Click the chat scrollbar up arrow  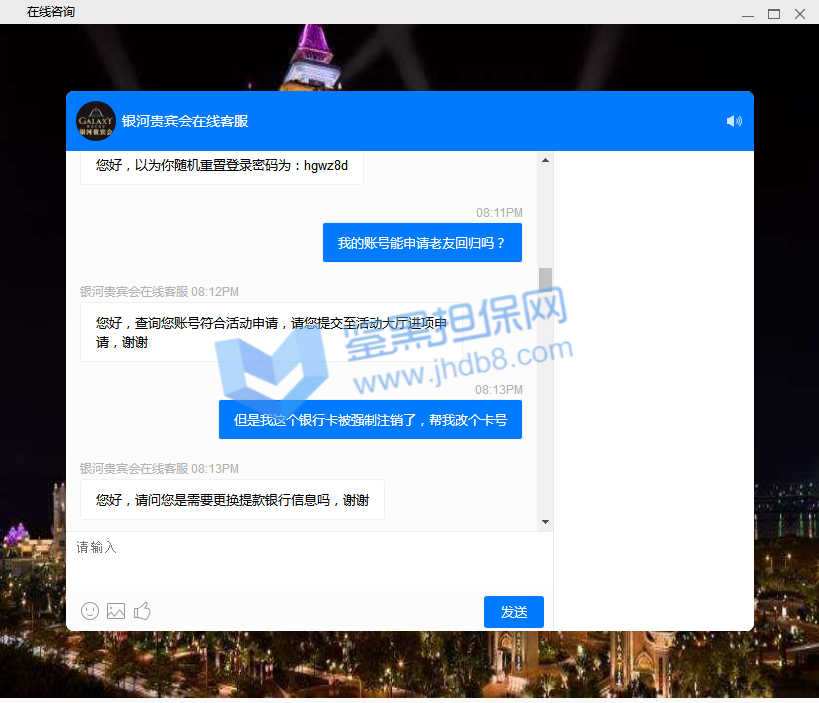pyautogui.click(x=545, y=160)
